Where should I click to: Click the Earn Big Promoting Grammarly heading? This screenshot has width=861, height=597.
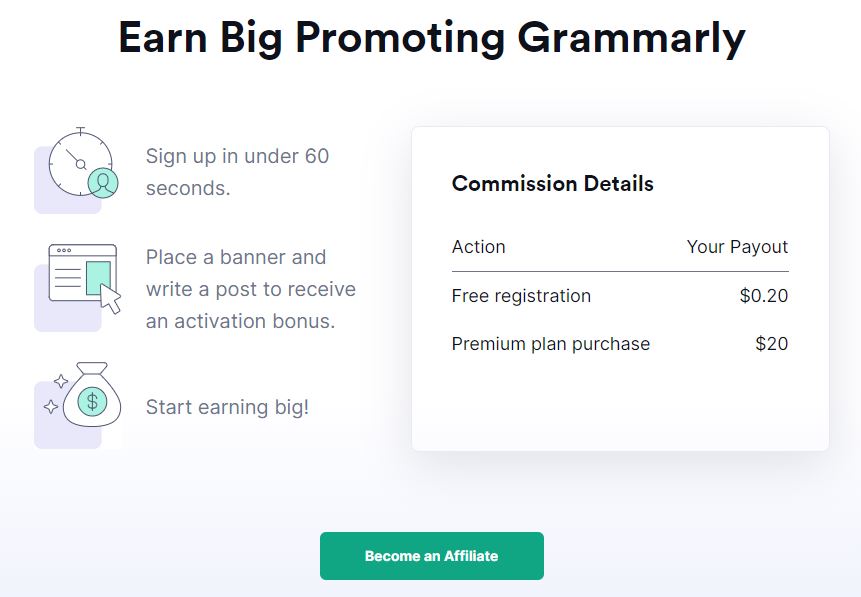tap(432, 38)
